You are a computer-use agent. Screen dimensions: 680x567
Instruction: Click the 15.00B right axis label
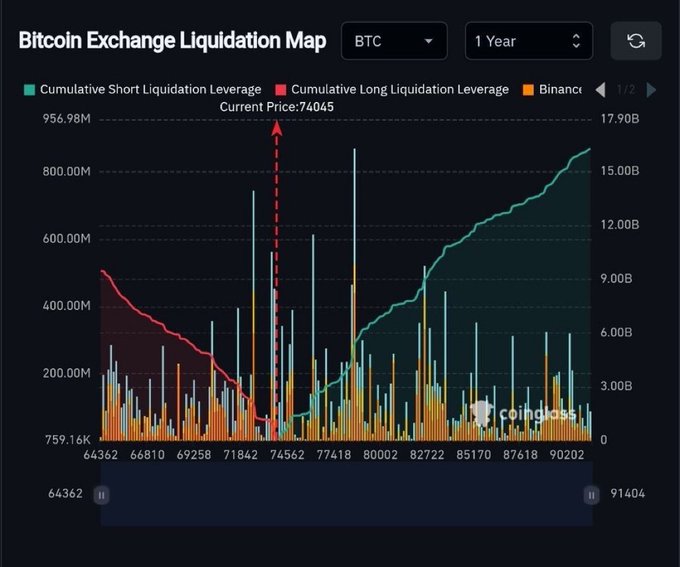[620, 171]
